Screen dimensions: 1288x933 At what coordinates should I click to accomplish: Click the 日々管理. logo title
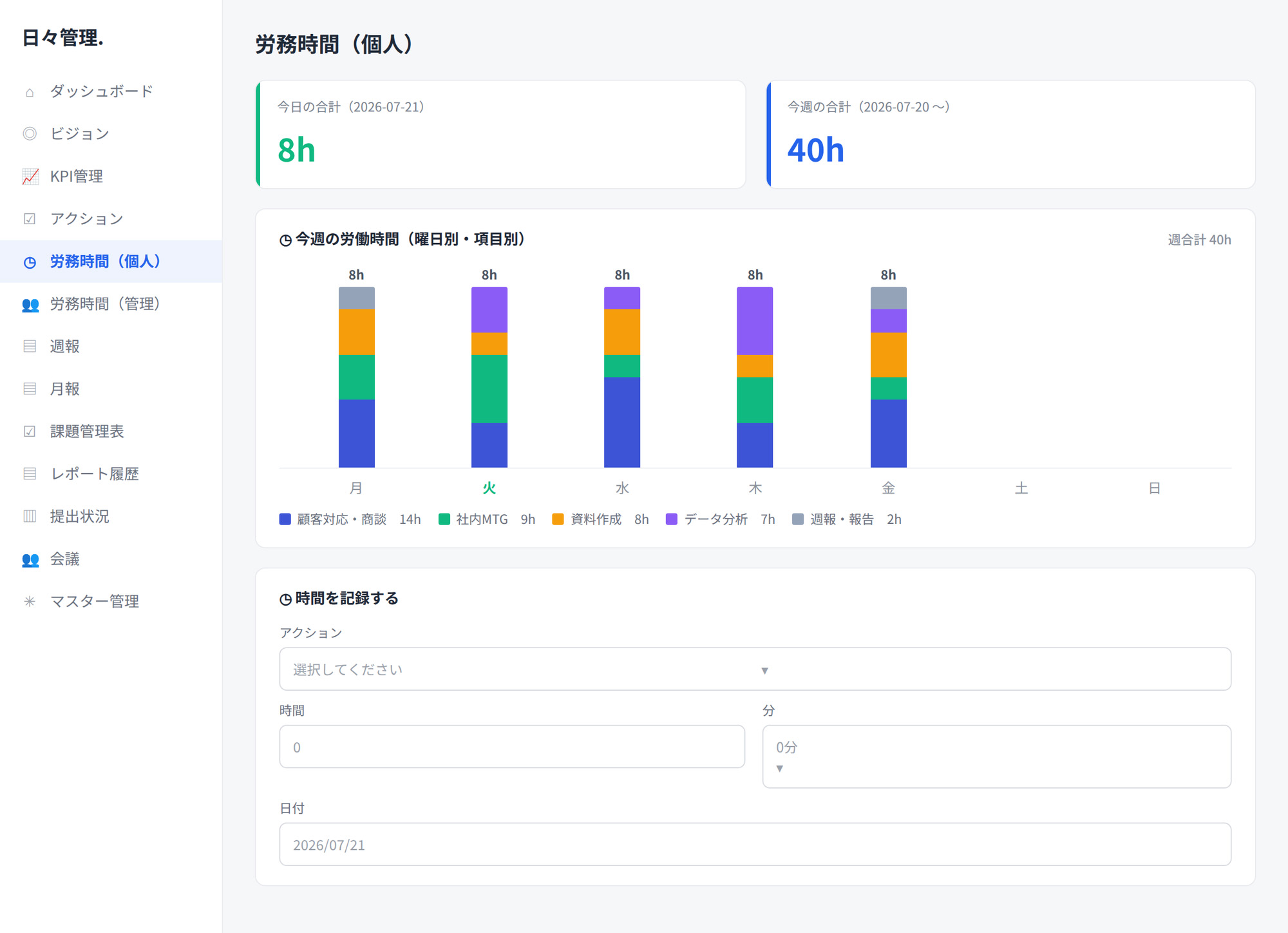coord(63,38)
